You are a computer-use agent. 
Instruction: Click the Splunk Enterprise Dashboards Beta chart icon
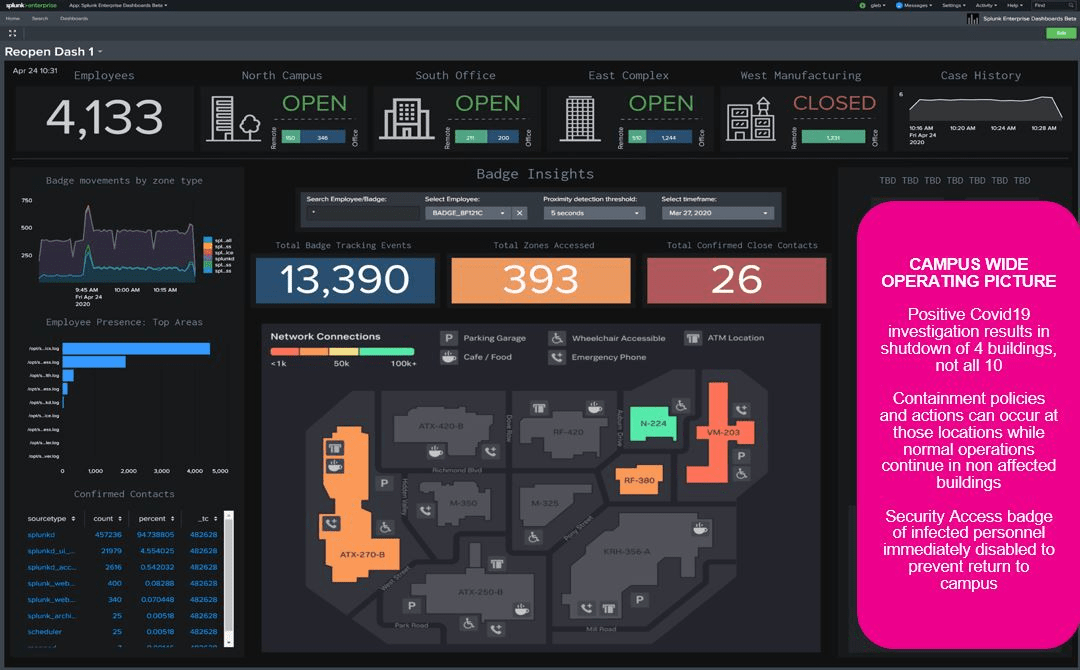pyautogui.click(x=971, y=17)
